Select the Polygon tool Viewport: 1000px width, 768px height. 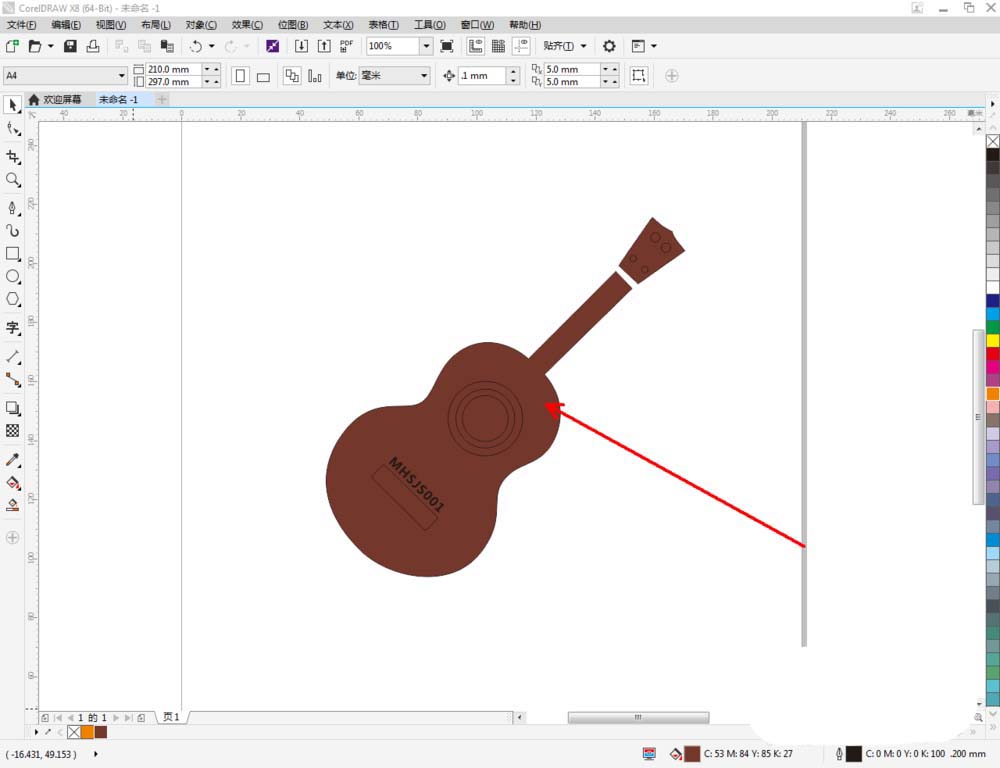(x=13, y=299)
